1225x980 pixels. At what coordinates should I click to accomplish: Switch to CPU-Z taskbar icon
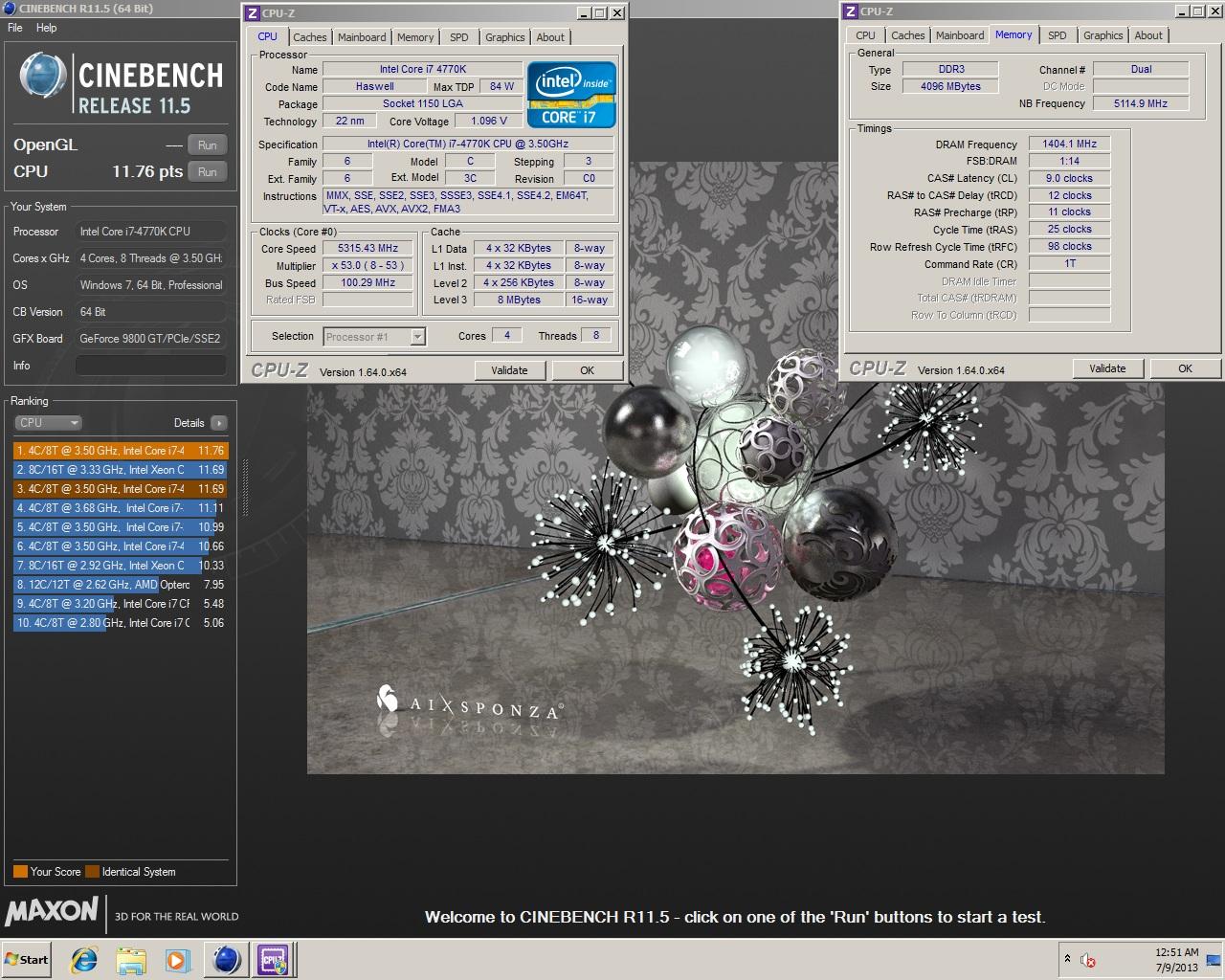(274, 960)
